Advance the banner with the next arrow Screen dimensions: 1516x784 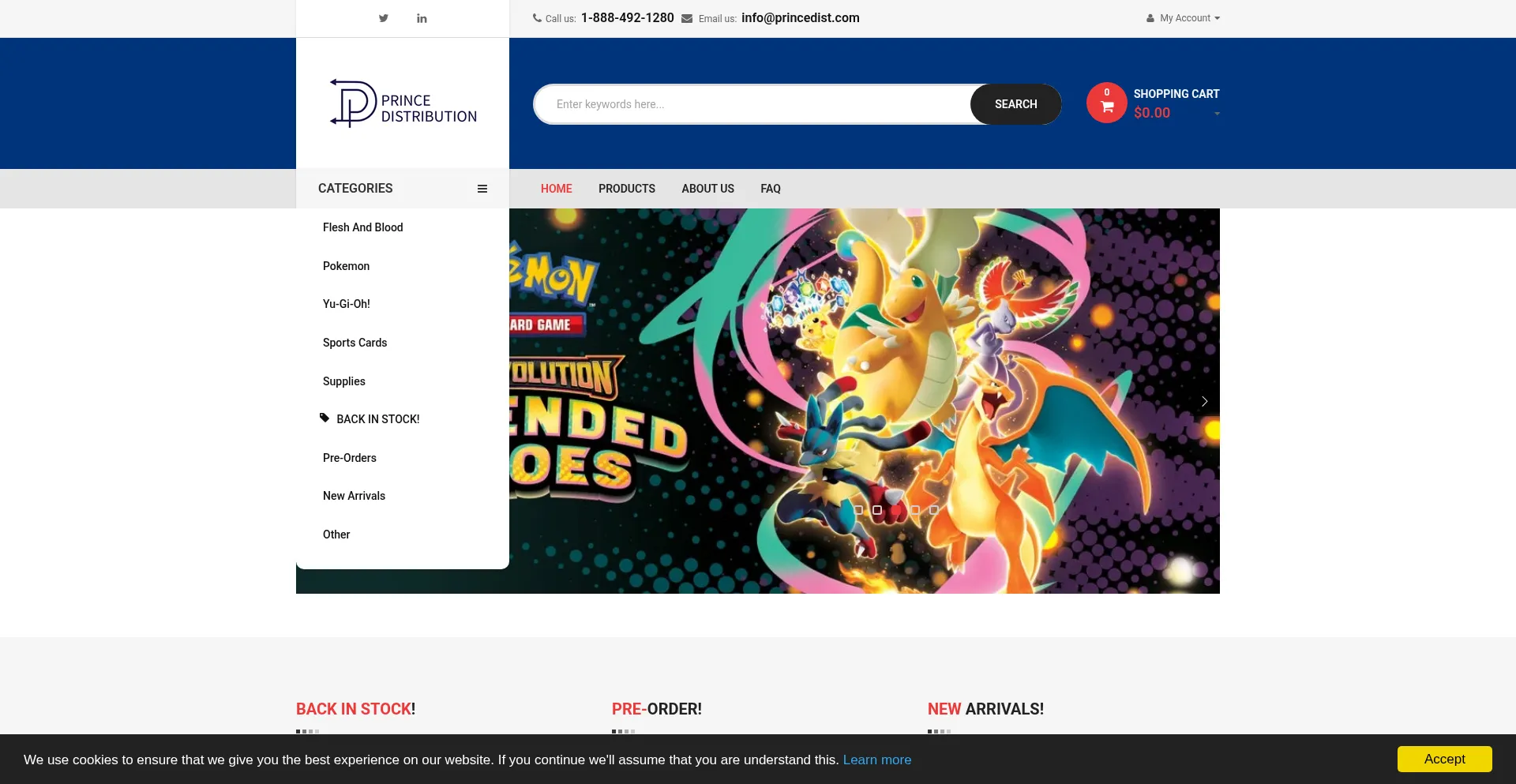1204,401
